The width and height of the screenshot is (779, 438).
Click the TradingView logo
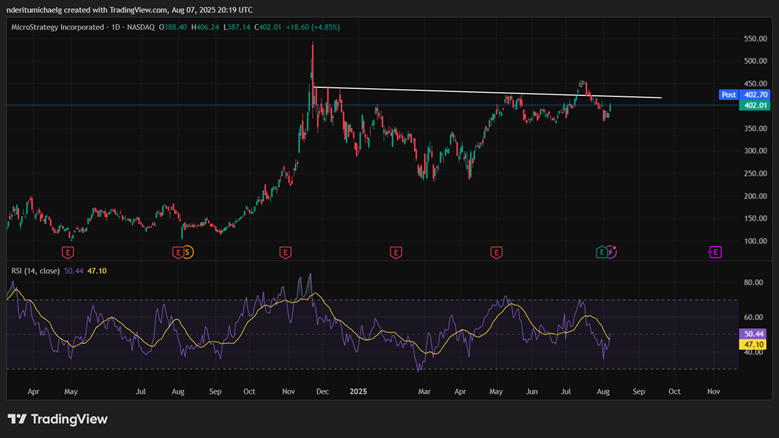57,419
